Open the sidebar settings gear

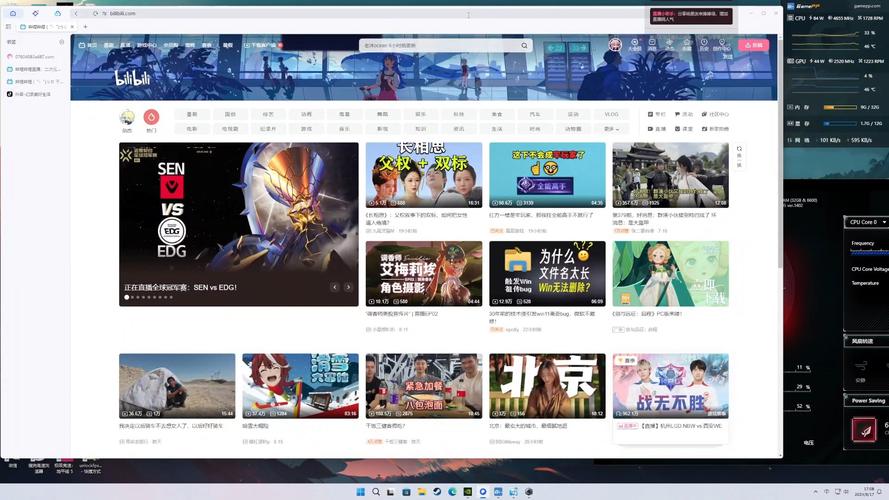[x=61, y=42]
